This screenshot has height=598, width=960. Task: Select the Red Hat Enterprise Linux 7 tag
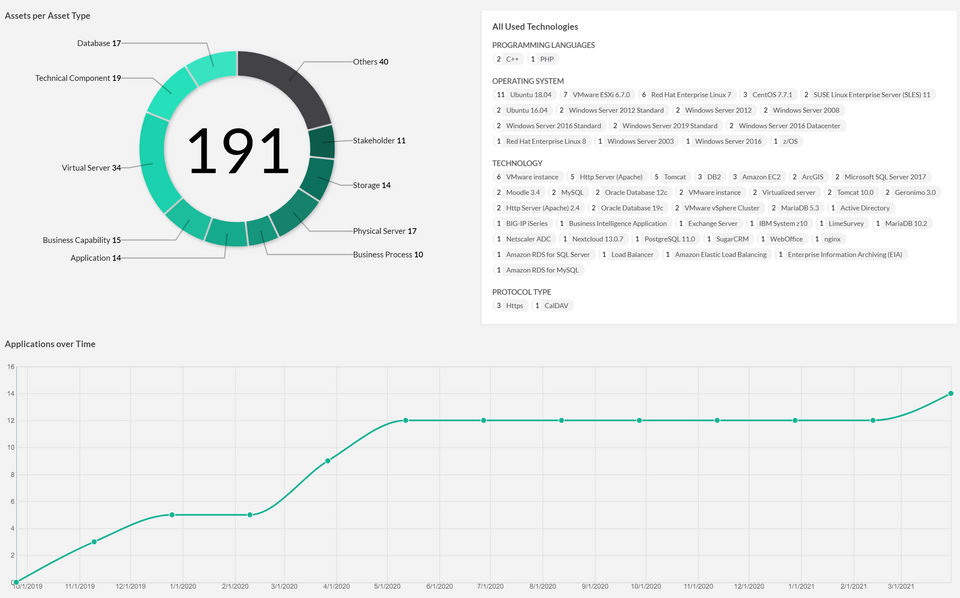[686, 95]
